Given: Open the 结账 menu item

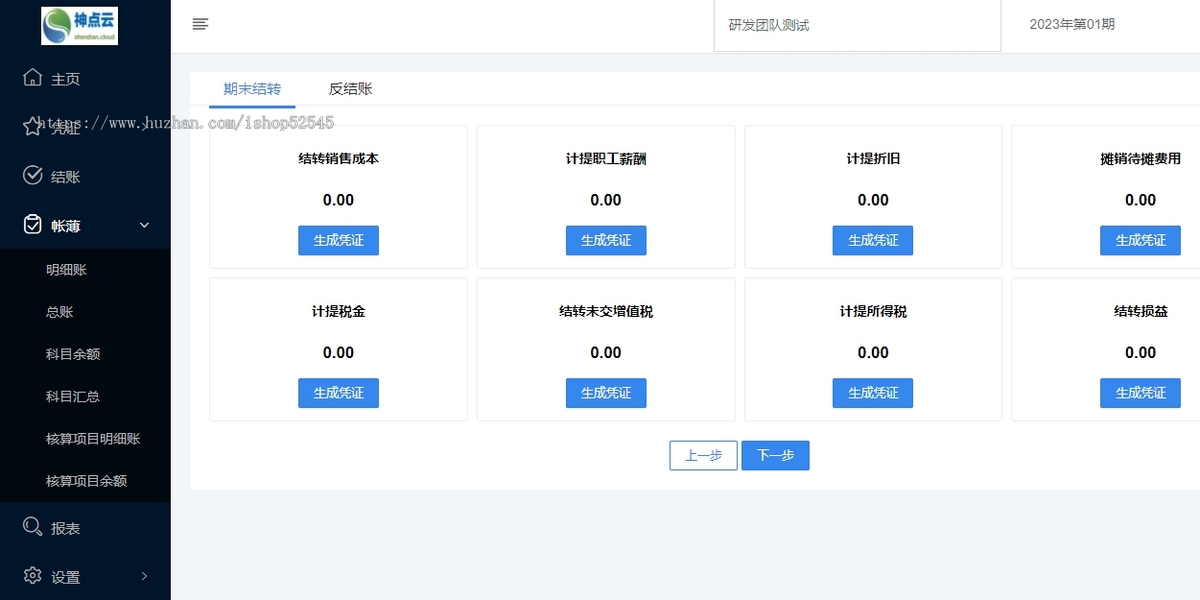Looking at the screenshot, I should [x=65, y=177].
